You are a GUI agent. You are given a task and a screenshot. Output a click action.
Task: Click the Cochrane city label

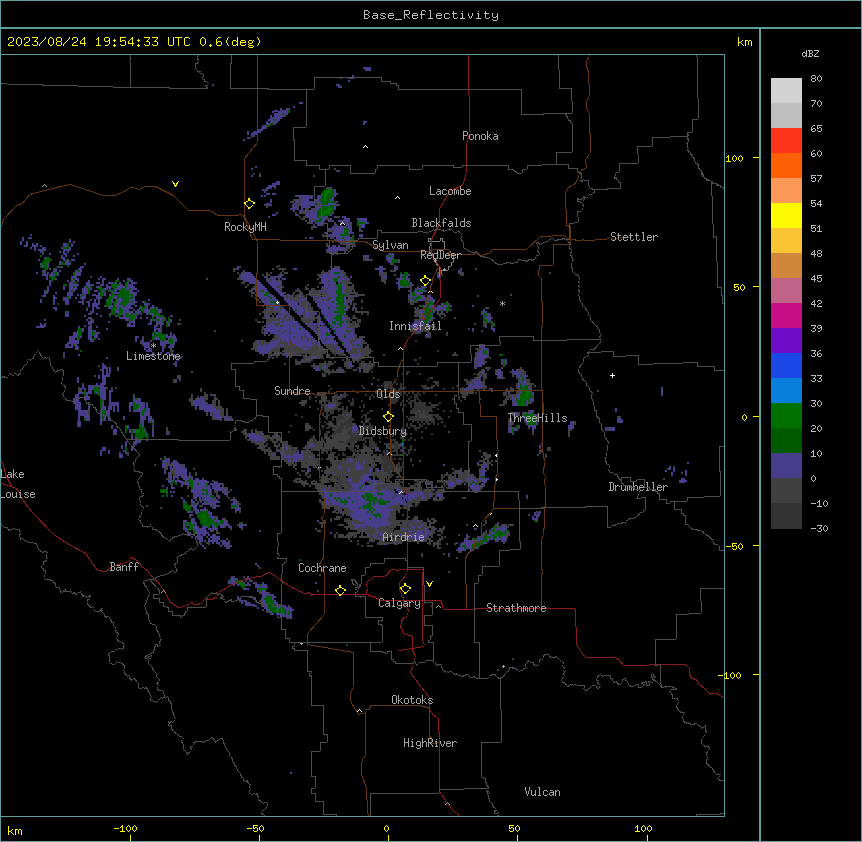322,568
